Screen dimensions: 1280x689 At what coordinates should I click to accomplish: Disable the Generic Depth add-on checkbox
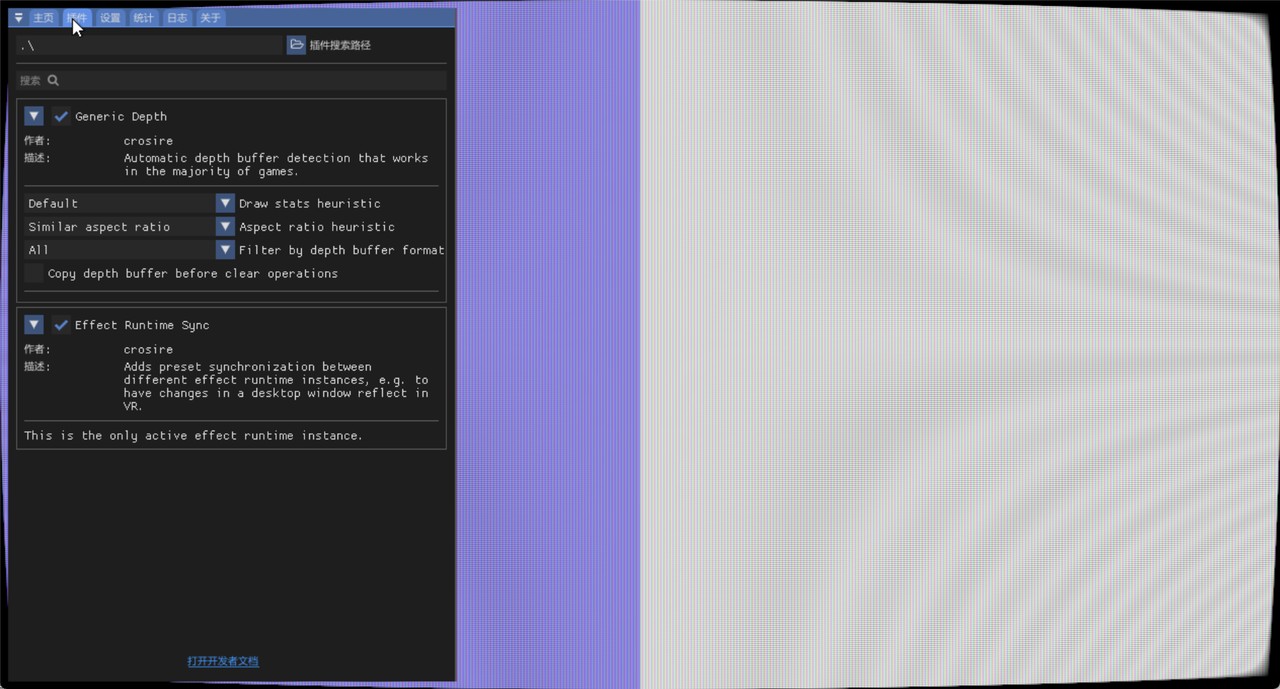pyautogui.click(x=61, y=116)
